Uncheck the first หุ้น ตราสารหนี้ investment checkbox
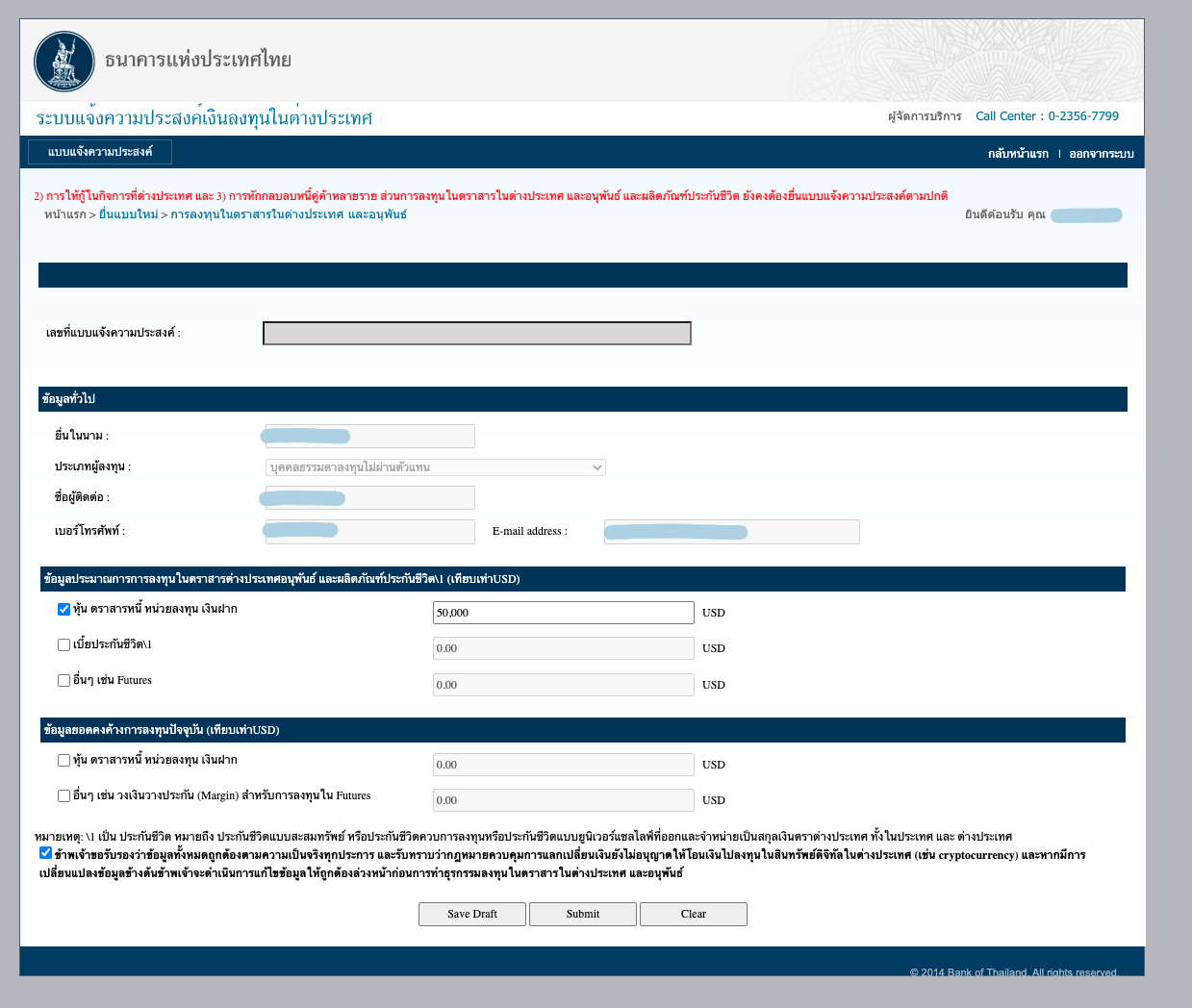This screenshot has height=1008, width=1192. [x=63, y=609]
